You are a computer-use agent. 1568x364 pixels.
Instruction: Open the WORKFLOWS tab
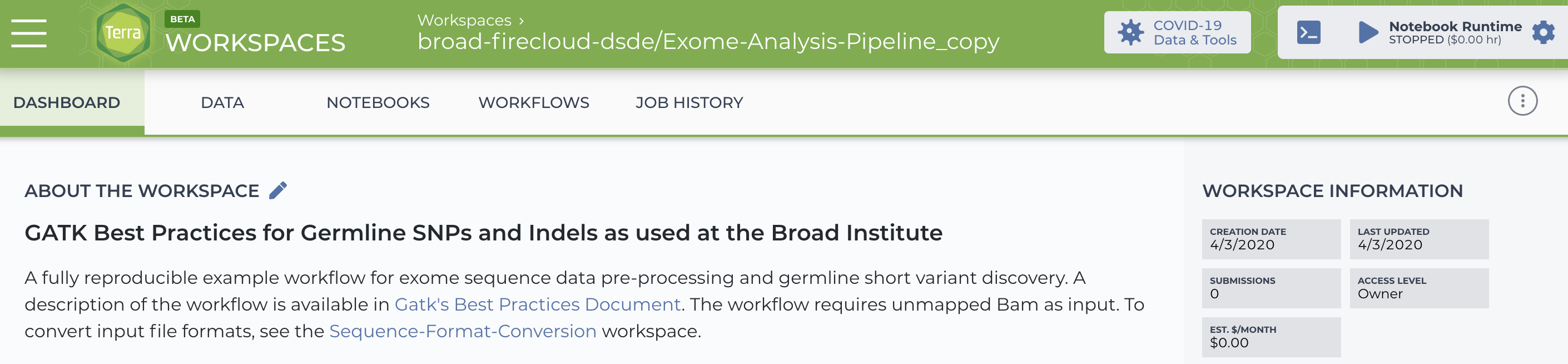pos(534,102)
